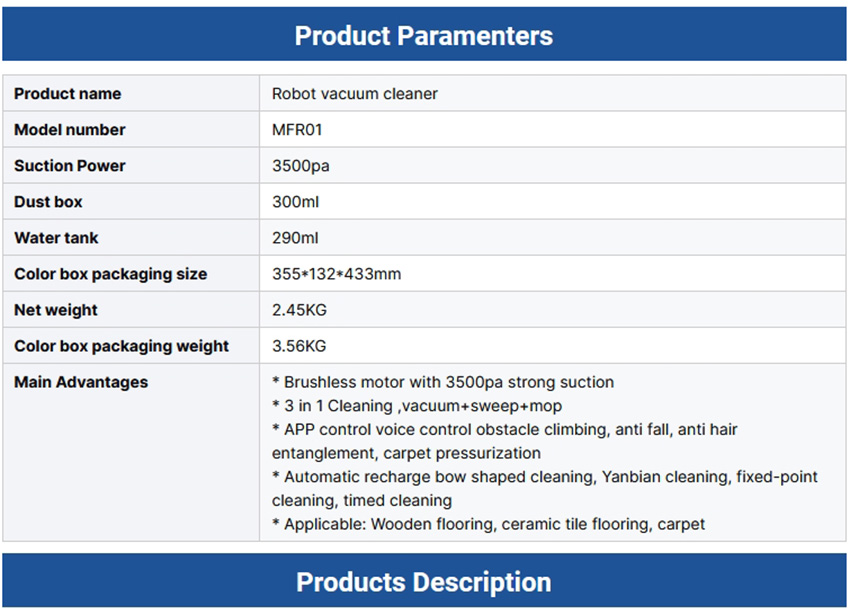Select the Product name label cell
Viewport: 850px width, 614px height.
[x=68, y=94]
